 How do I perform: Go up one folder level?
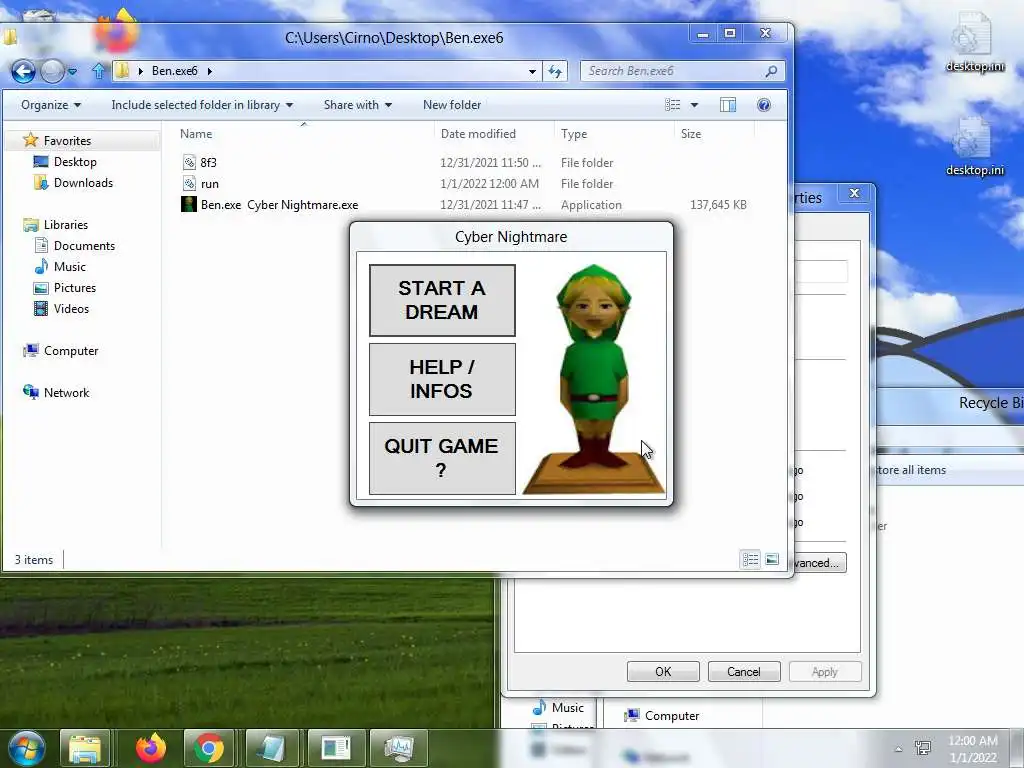[99, 71]
